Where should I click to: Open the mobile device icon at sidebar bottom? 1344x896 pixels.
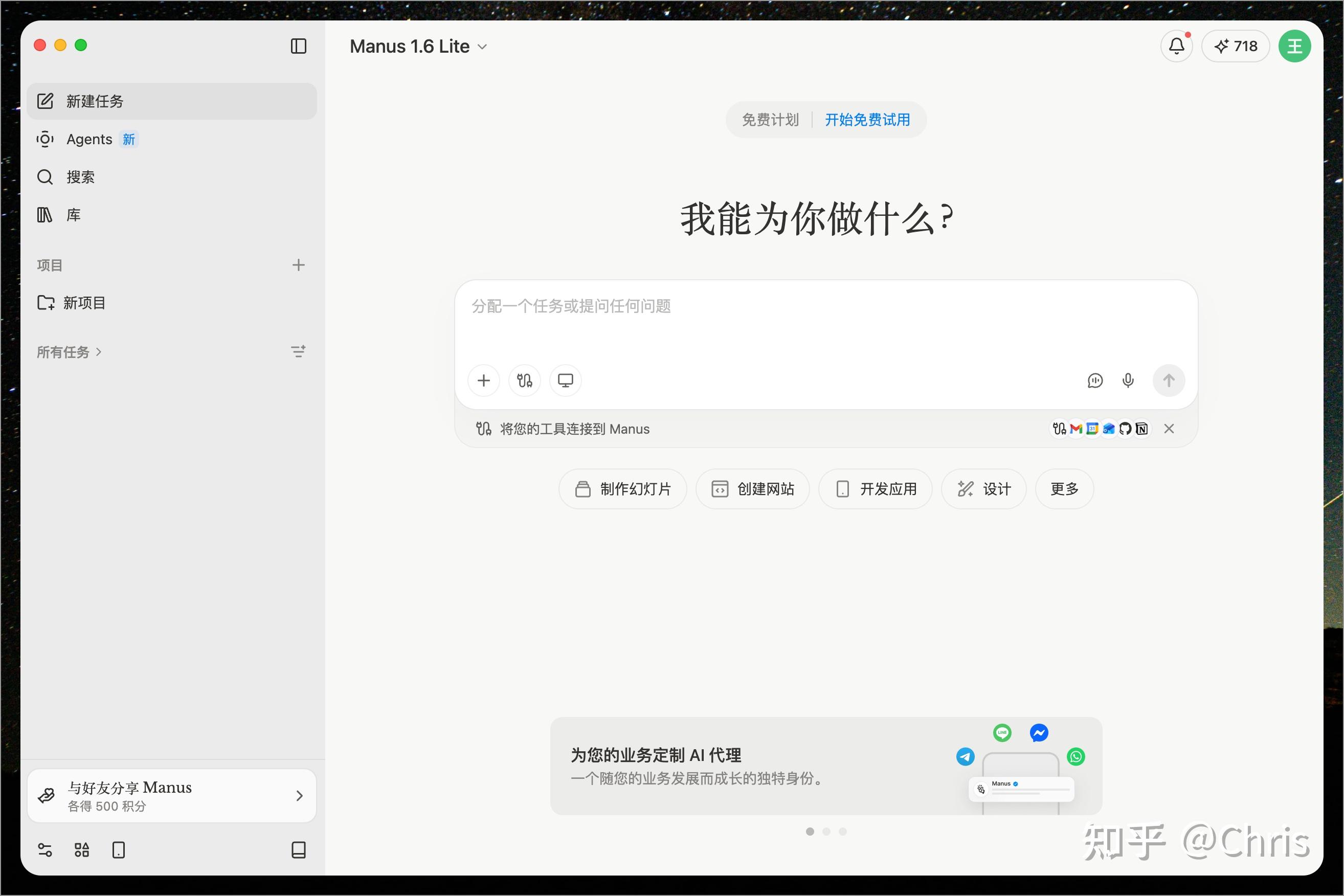point(118,849)
